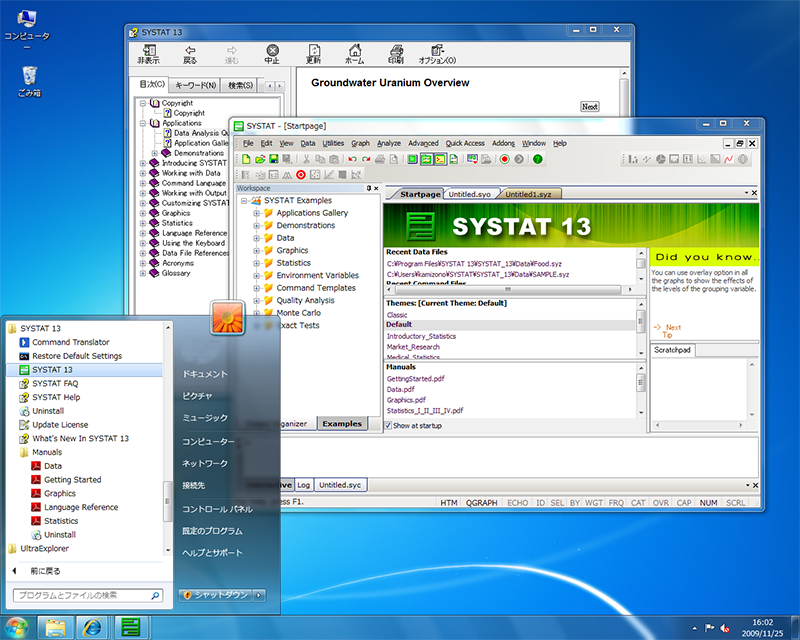Image resolution: width=800 pixels, height=640 pixels.
Task: Click the green Help question-mark icon
Action: (537, 159)
